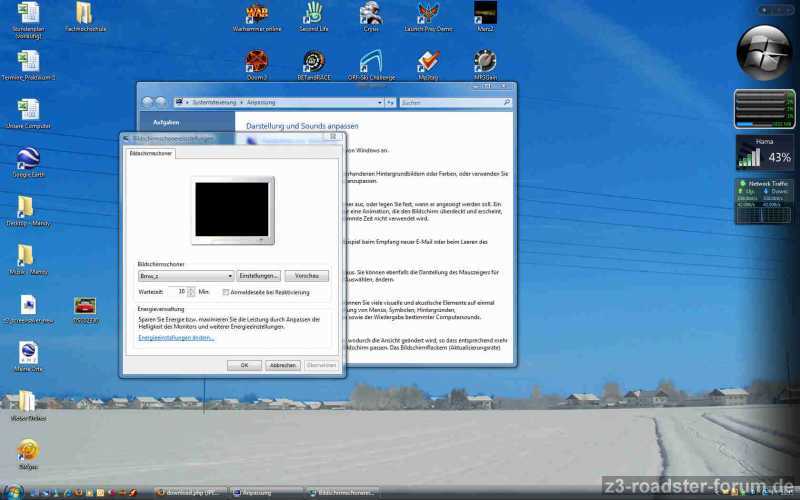Screen dimensions: 800x500
Task: Switch to the Anpassung taskbar window
Action: coord(265,493)
